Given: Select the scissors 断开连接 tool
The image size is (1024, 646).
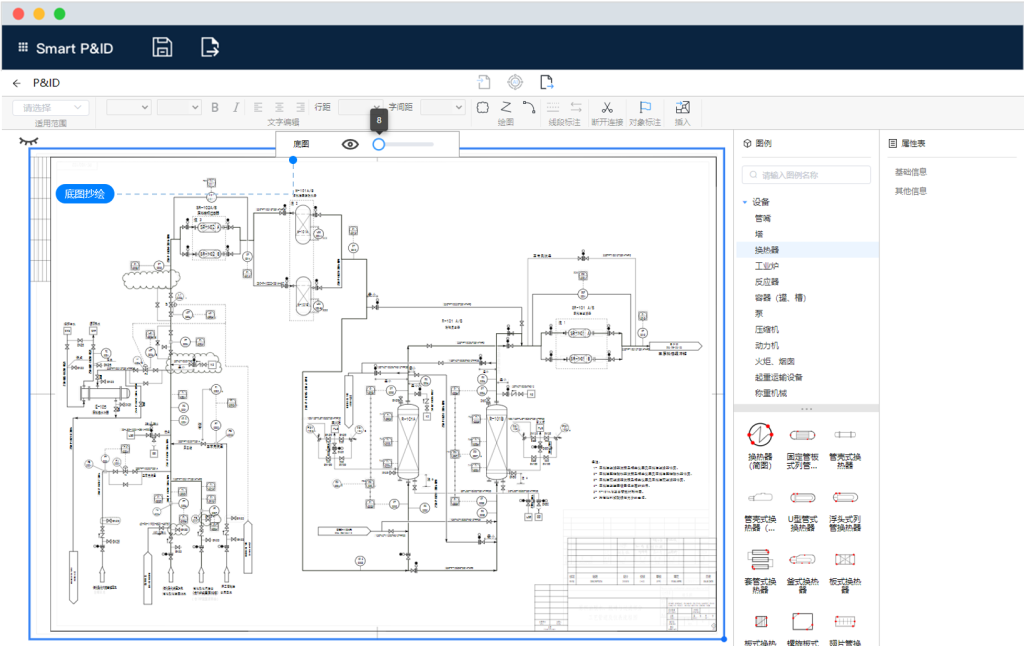Looking at the screenshot, I should (x=606, y=107).
